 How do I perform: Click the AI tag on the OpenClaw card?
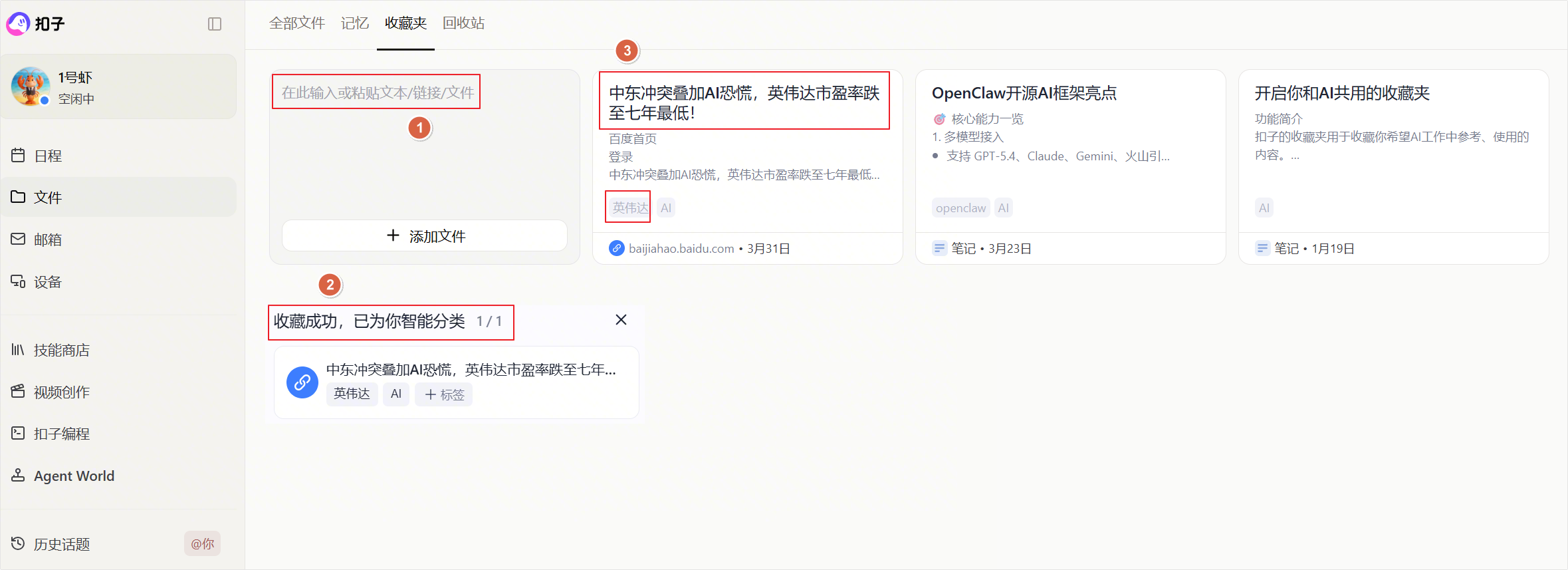click(x=1004, y=208)
